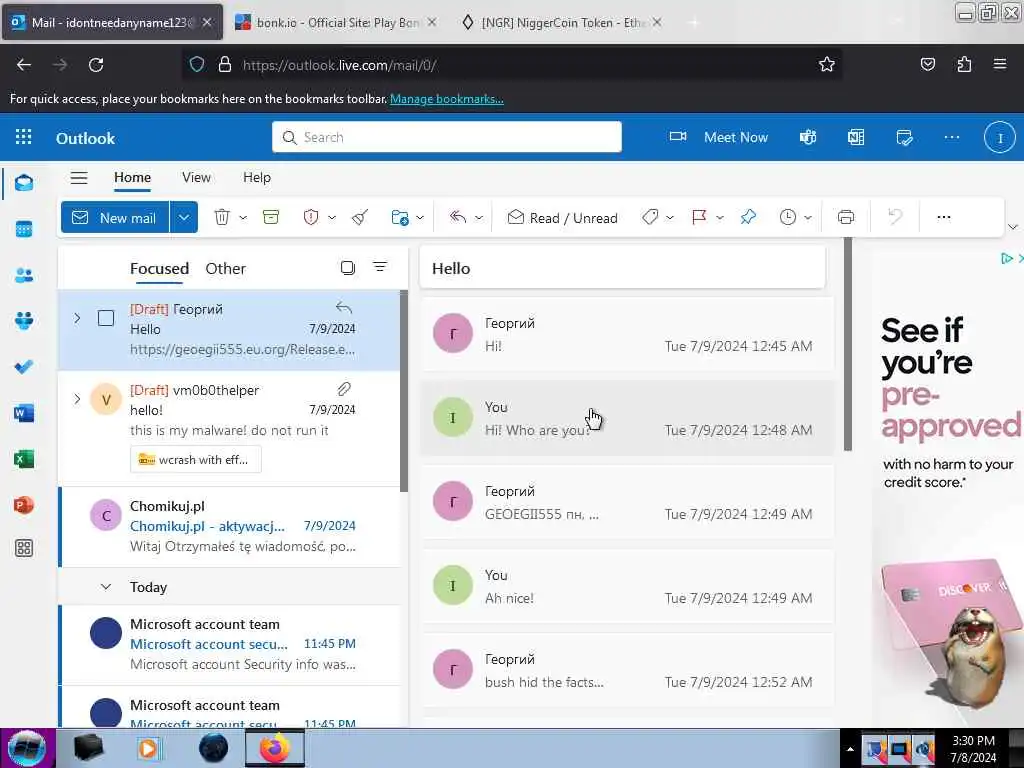The image size is (1024, 768).
Task: Open the Help ribbon tab
Action: click(257, 177)
